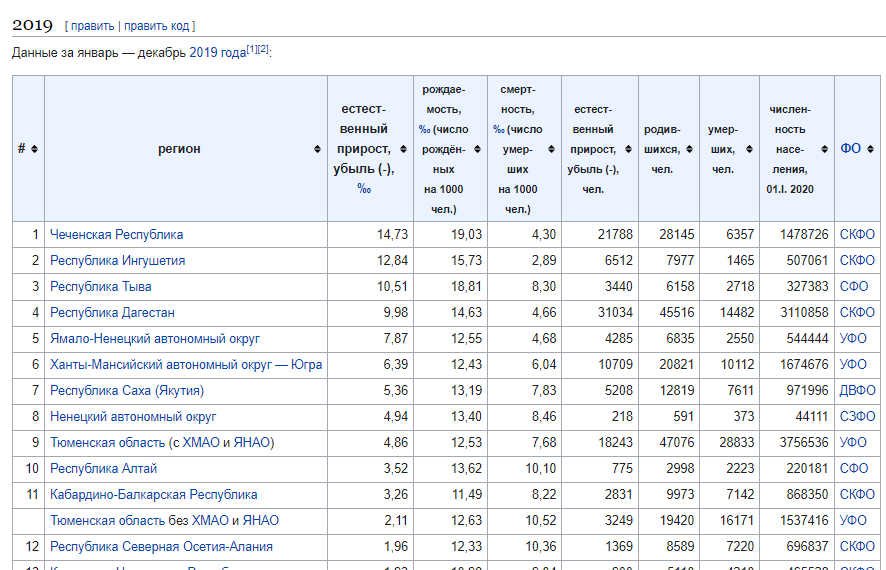Viewport: 886px width, 570px height.
Task: Sort by регион column arrows
Action: tap(317, 149)
